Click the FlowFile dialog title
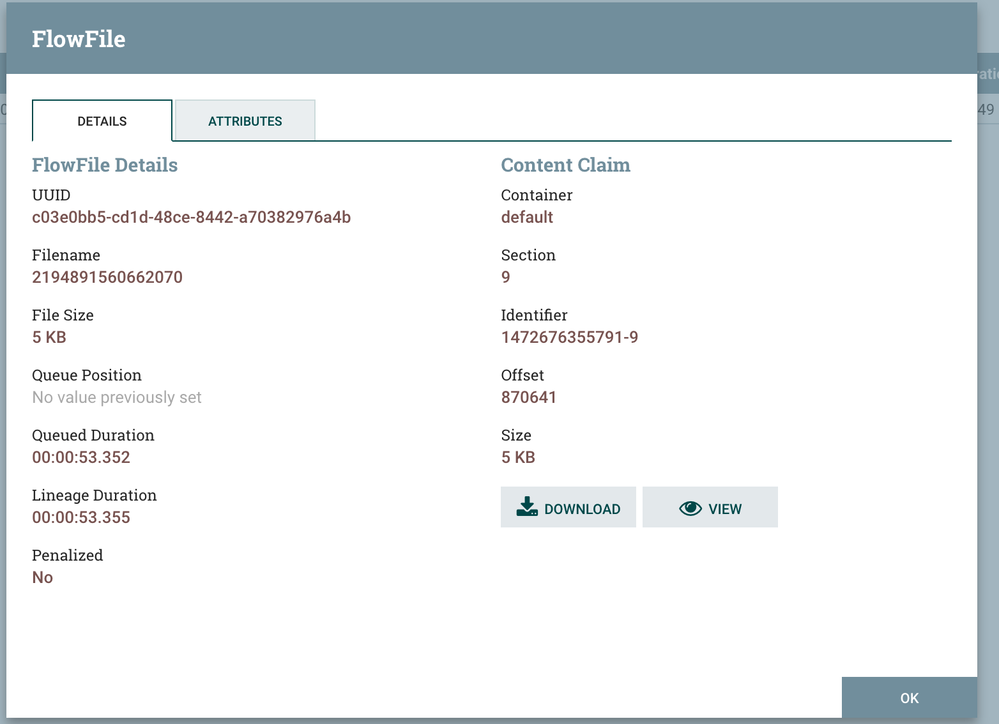999x724 pixels. tap(78, 39)
